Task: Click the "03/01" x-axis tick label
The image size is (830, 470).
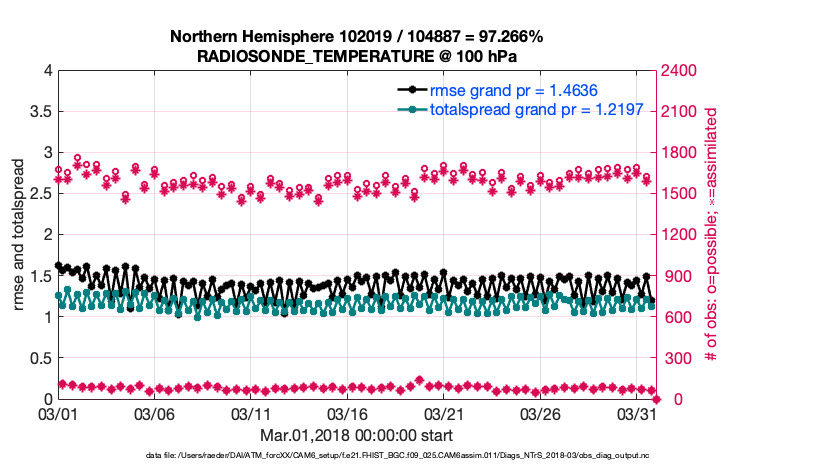Action: coord(58,414)
